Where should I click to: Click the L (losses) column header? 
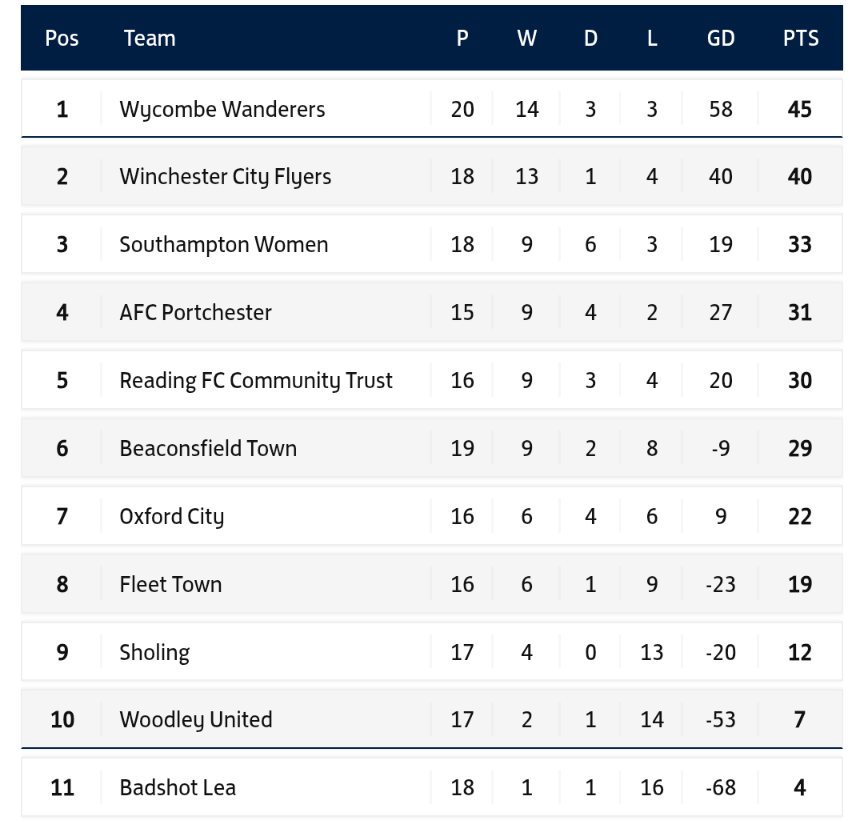pos(652,39)
